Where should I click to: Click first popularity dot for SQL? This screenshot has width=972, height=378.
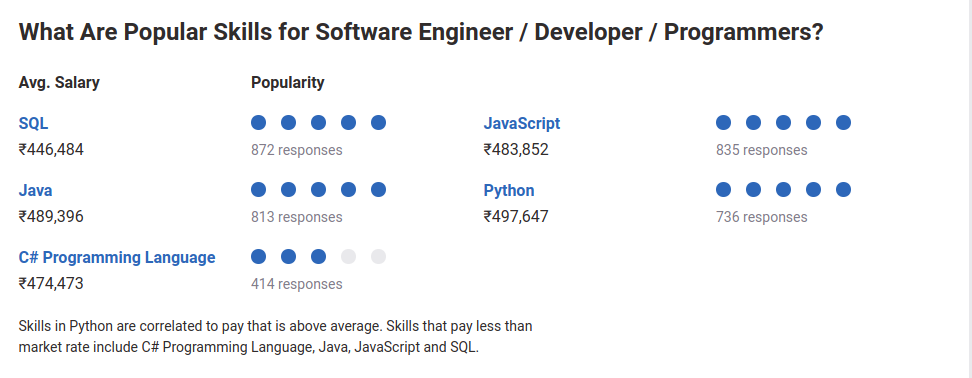[258, 123]
